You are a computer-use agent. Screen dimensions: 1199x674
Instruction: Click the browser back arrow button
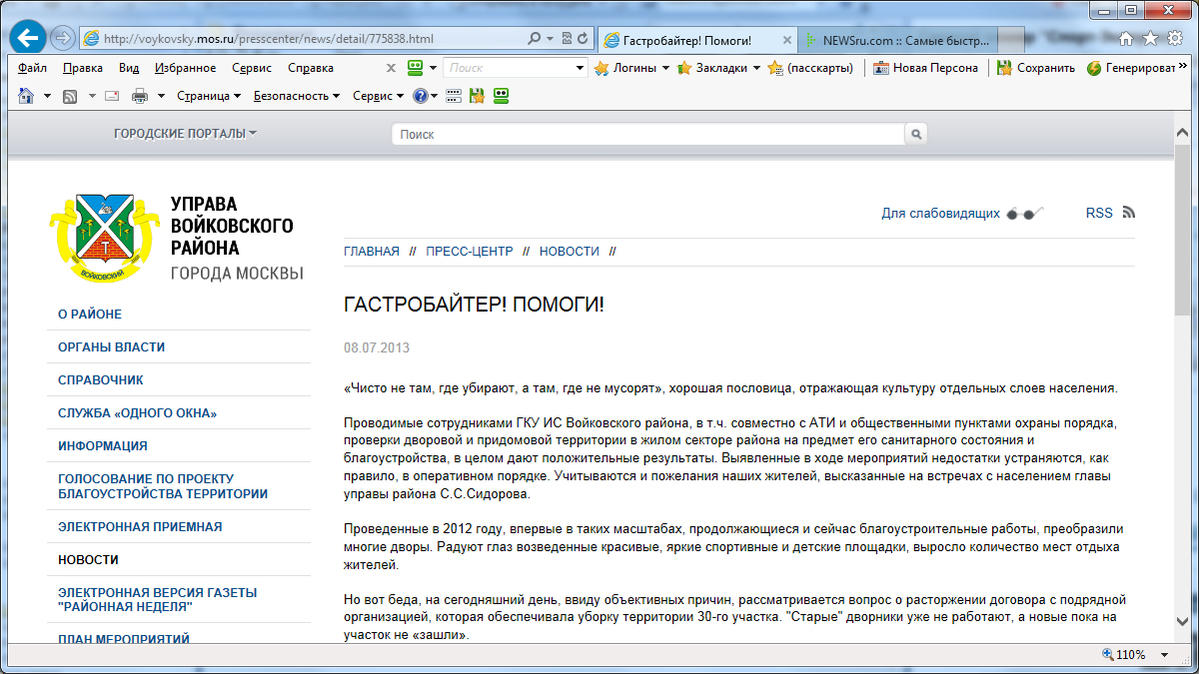[27, 39]
